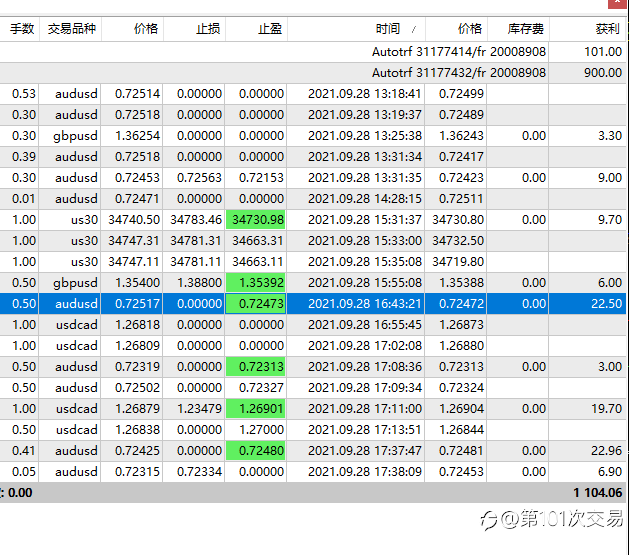Select the audusd row priced 0.72514
The width and height of the screenshot is (629, 555).
[313, 94]
